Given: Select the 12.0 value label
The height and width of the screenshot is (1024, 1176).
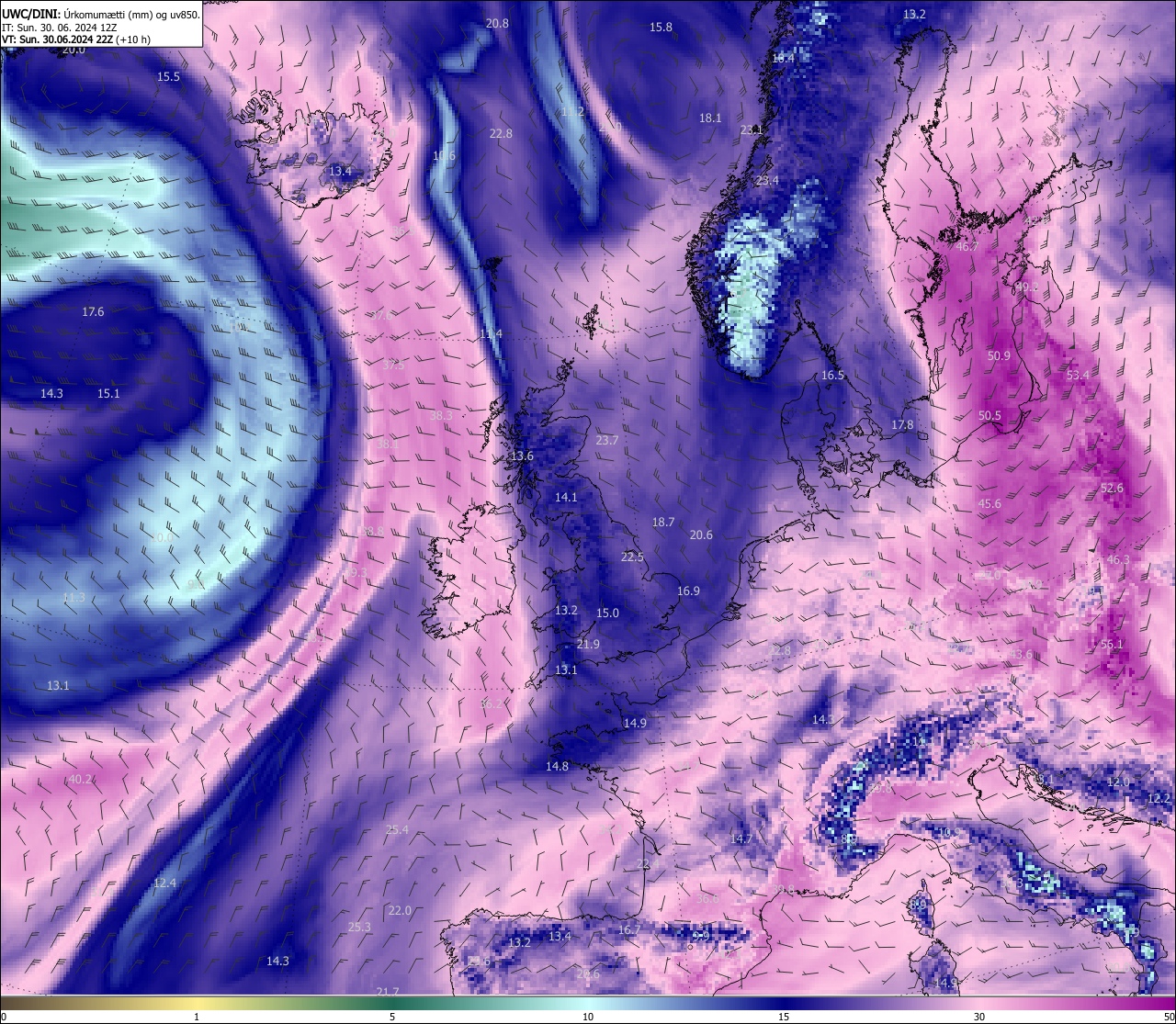Looking at the screenshot, I should [1118, 782].
